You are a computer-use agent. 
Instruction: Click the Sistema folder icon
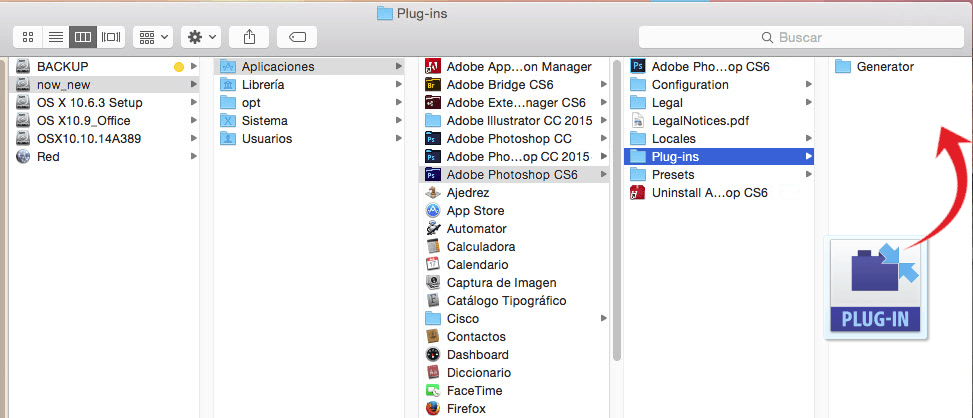click(228, 120)
